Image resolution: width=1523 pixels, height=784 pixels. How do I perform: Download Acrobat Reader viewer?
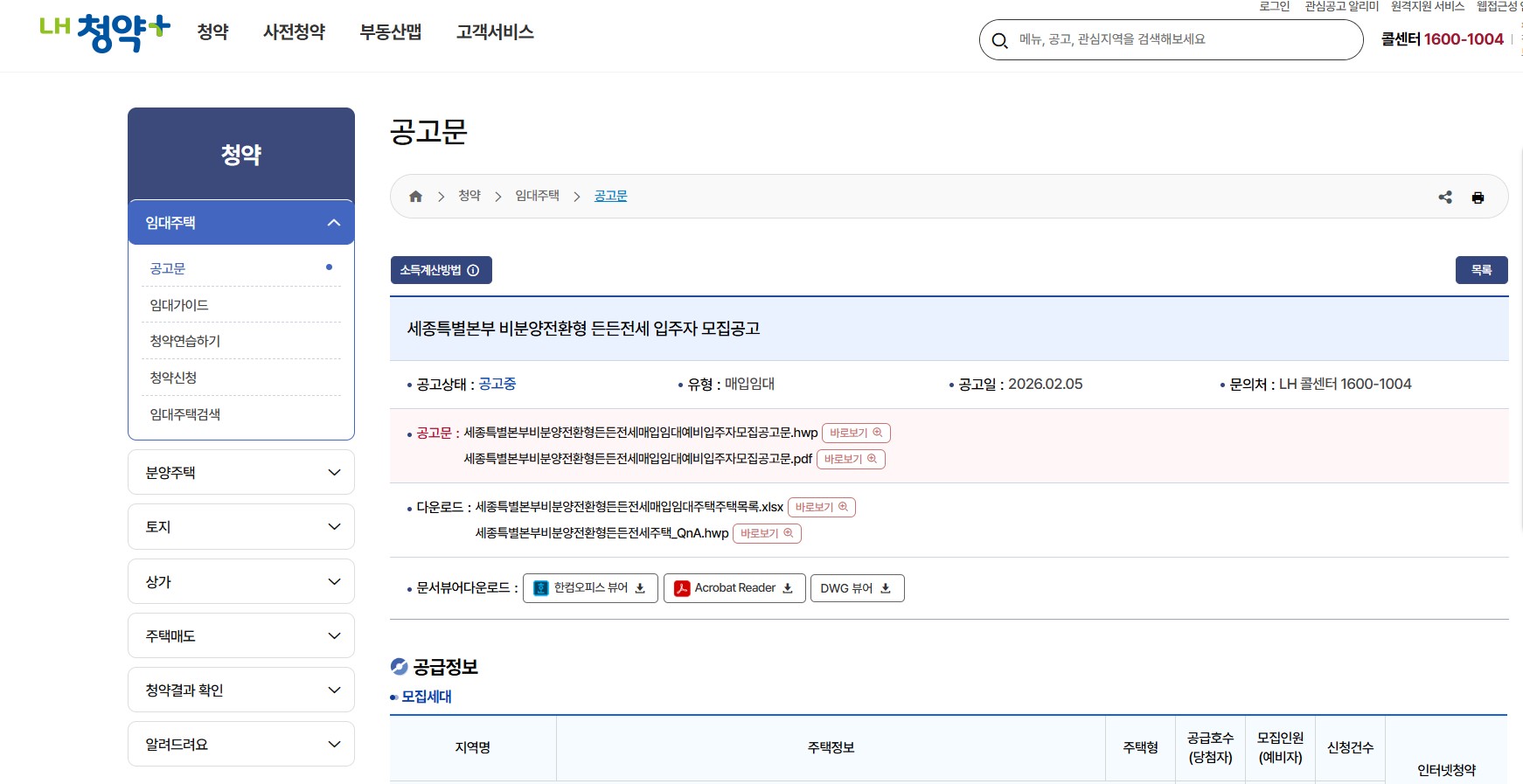tap(734, 588)
